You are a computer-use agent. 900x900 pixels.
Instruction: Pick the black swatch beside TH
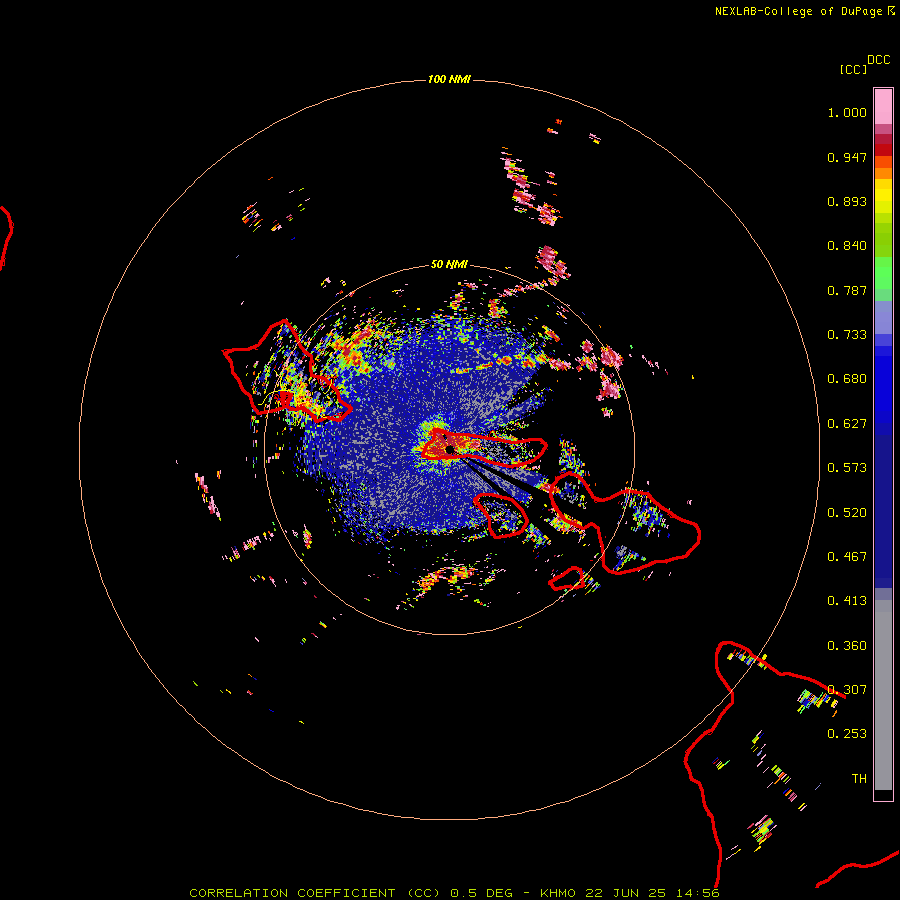(x=883, y=794)
